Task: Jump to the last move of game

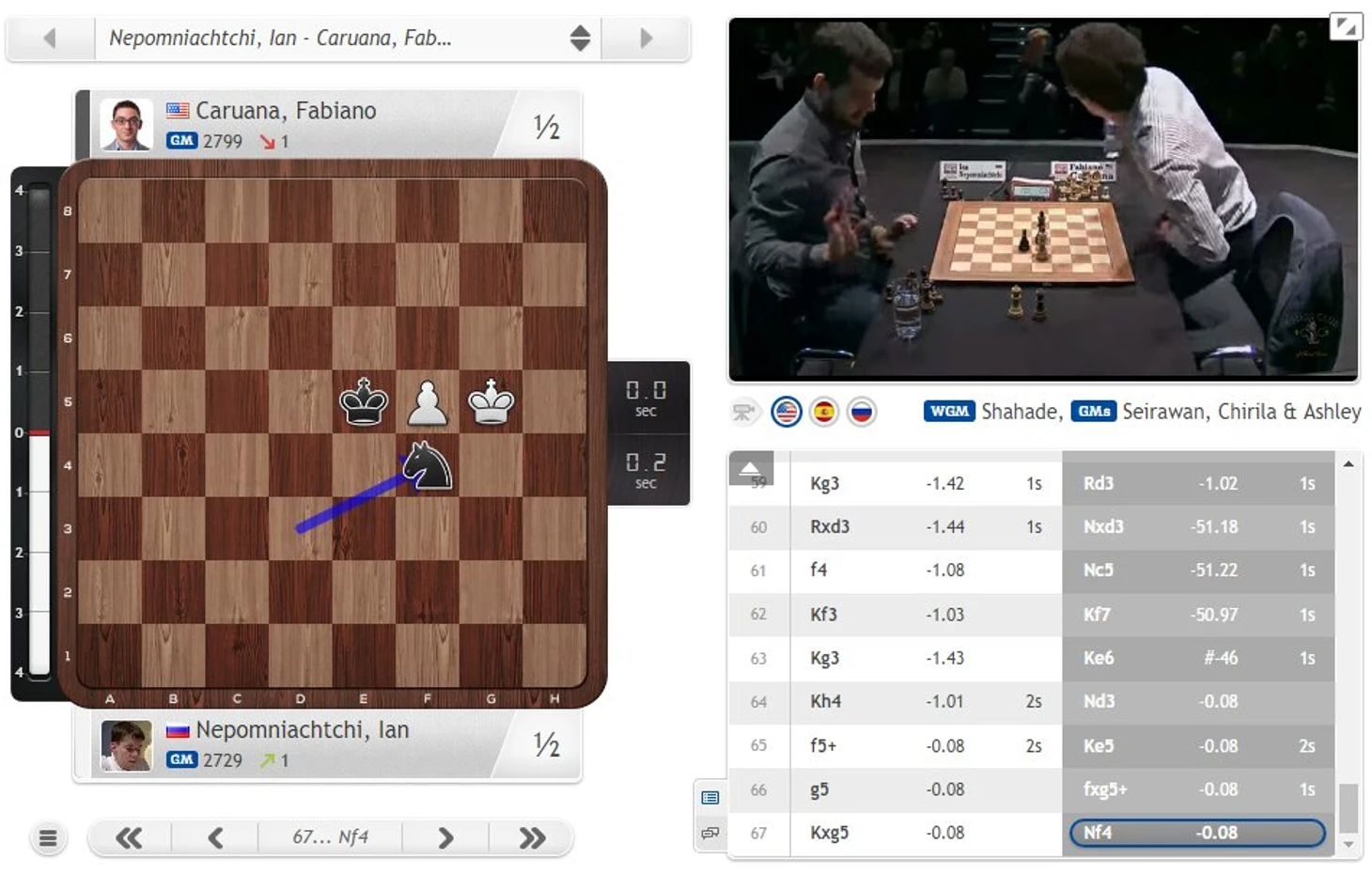Action: click(x=532, y=837)
